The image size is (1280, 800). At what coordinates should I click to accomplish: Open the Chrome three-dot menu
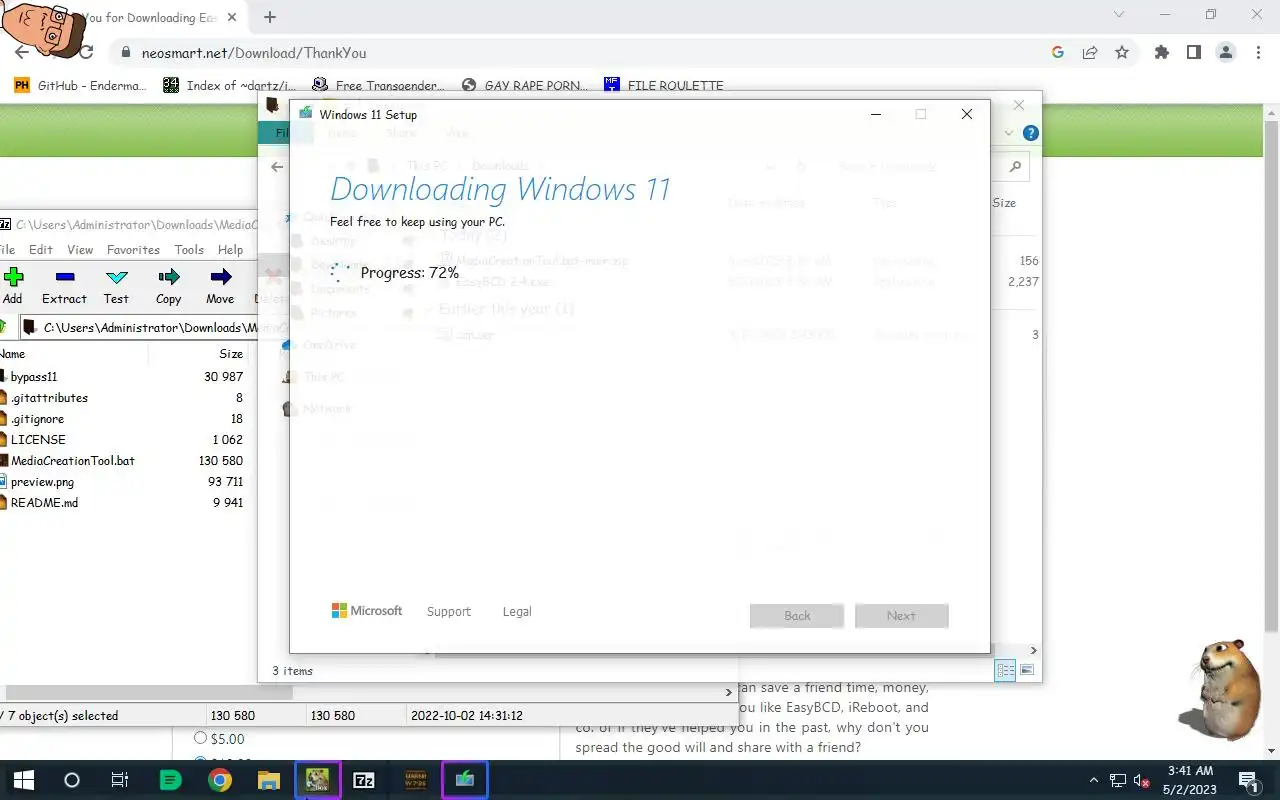pos(1258,53)
